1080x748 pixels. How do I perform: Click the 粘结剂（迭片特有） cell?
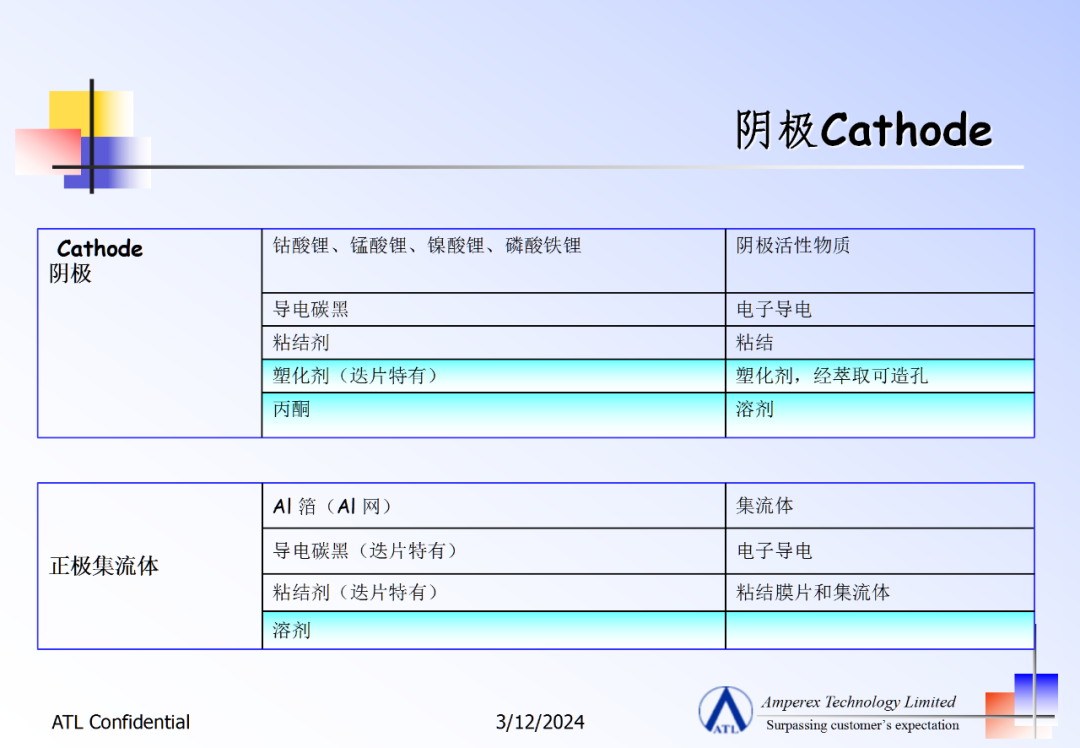(493, 592)
